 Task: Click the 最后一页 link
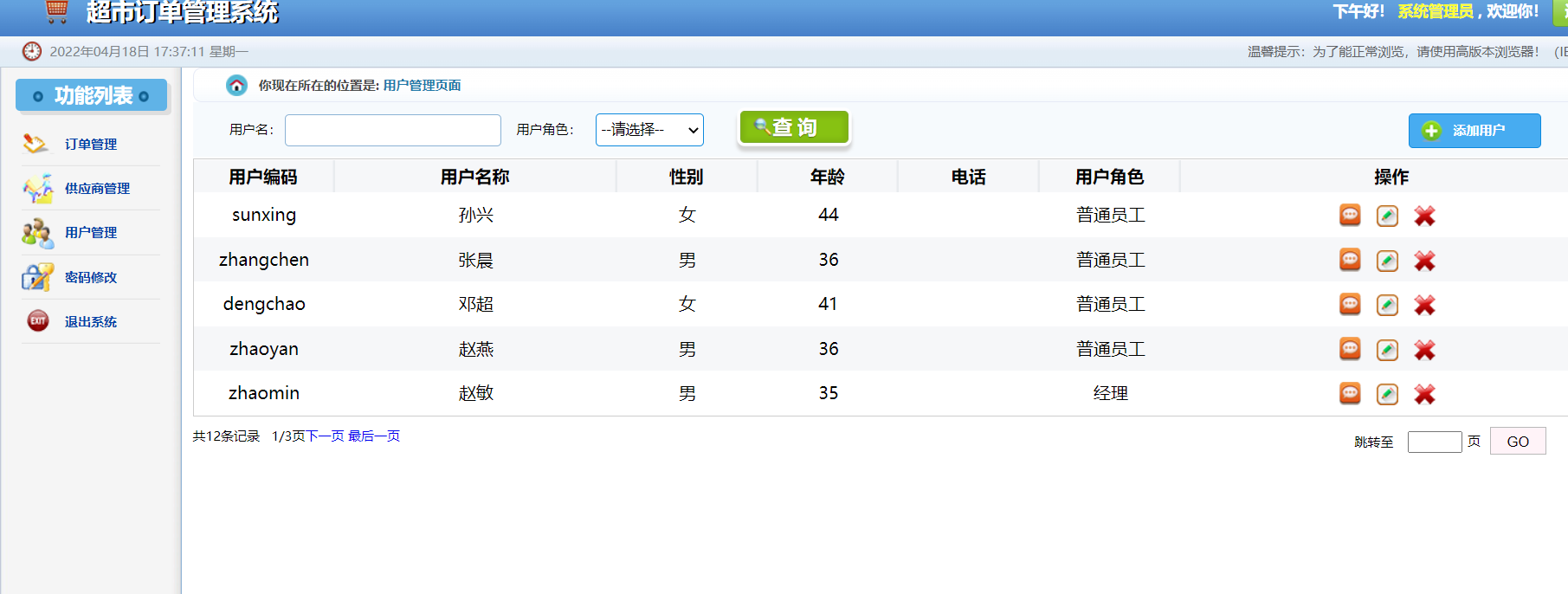[374, 436]
